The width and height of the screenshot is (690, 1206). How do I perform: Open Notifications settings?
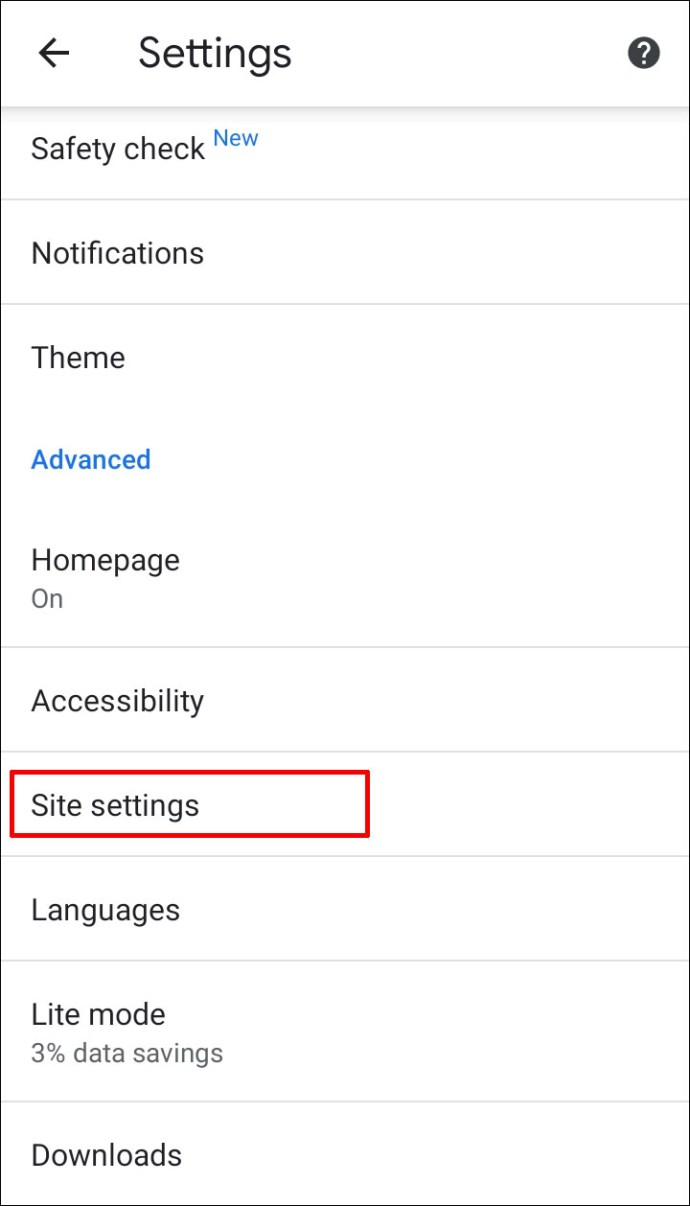117,253
